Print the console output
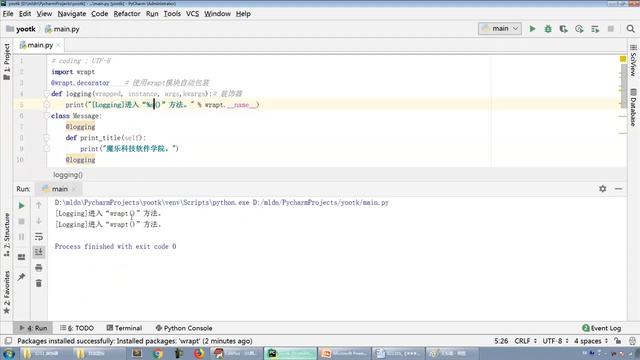 click(39, 268)
